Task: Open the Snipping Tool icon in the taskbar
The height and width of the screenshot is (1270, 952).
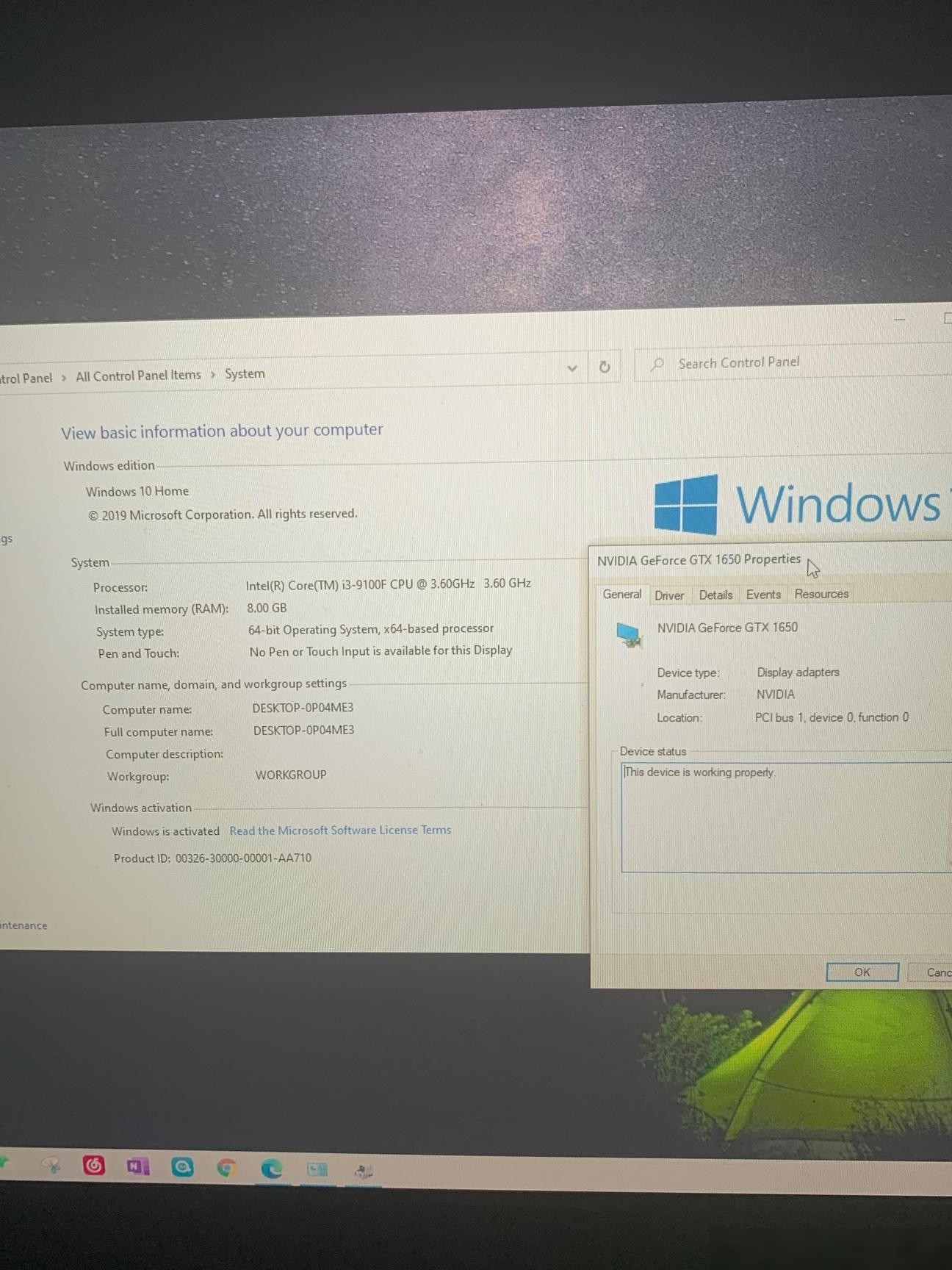Action: (51, 1165)
